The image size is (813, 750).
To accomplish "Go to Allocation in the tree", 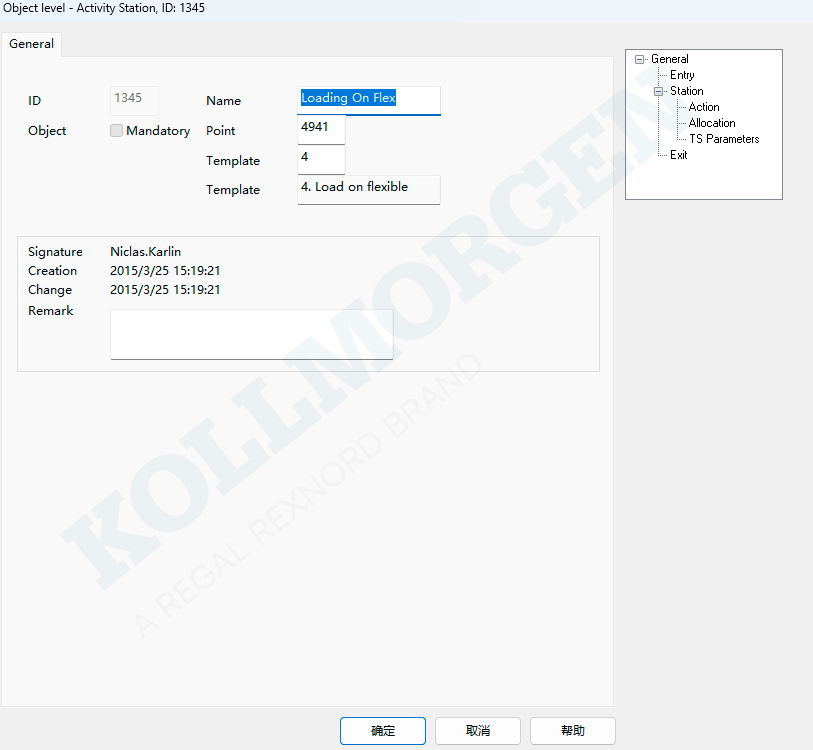I will click(x=712, y=123).
